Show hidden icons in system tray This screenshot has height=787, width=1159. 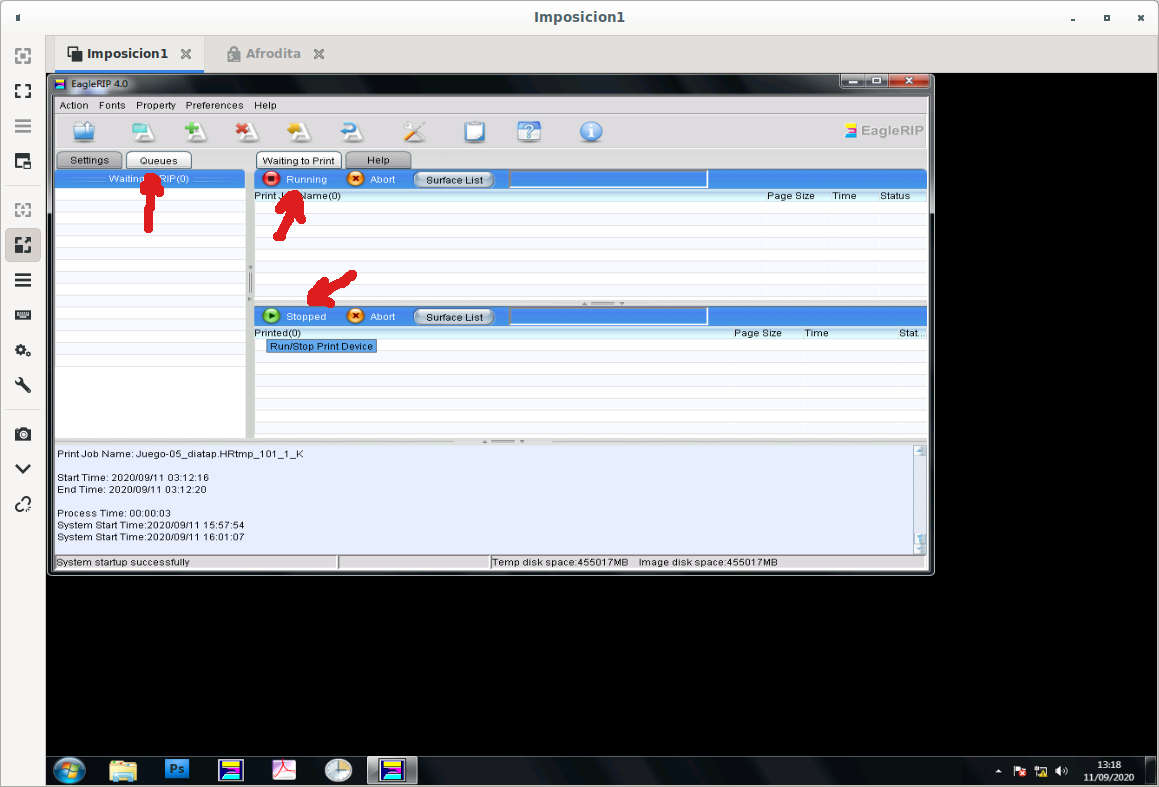(998, 771)
